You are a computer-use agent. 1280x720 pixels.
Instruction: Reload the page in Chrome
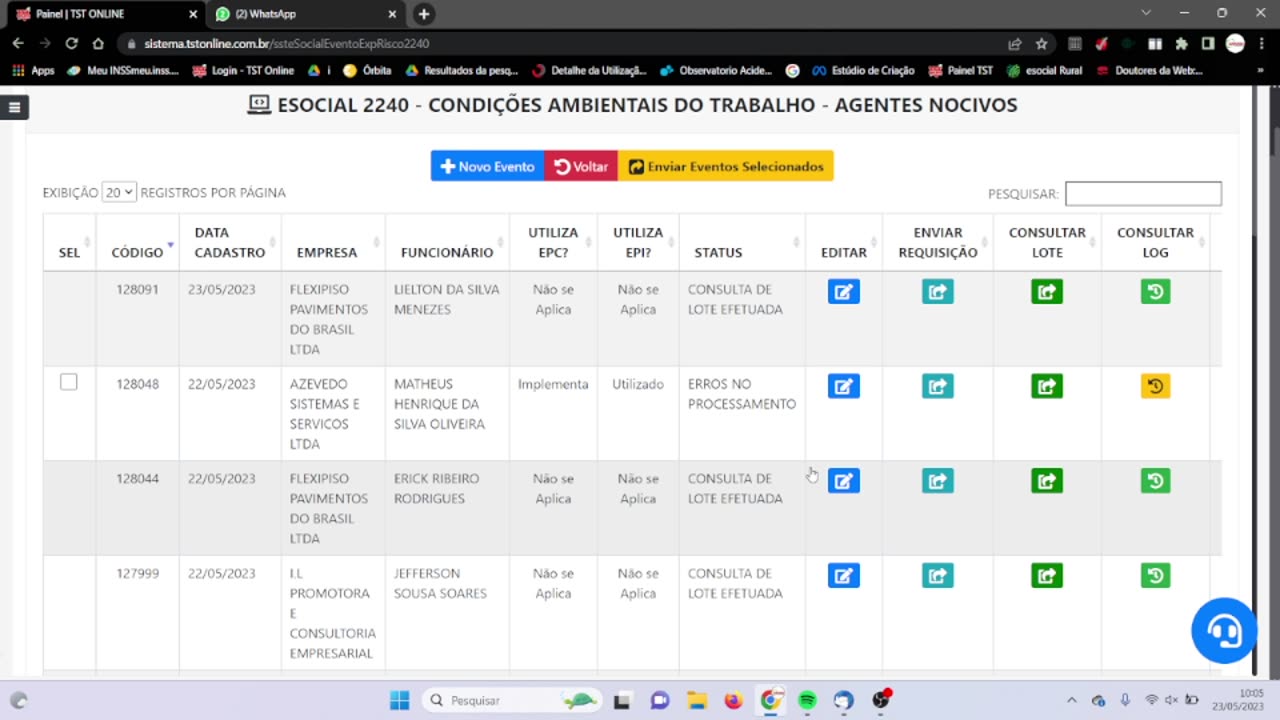point(71,43)
